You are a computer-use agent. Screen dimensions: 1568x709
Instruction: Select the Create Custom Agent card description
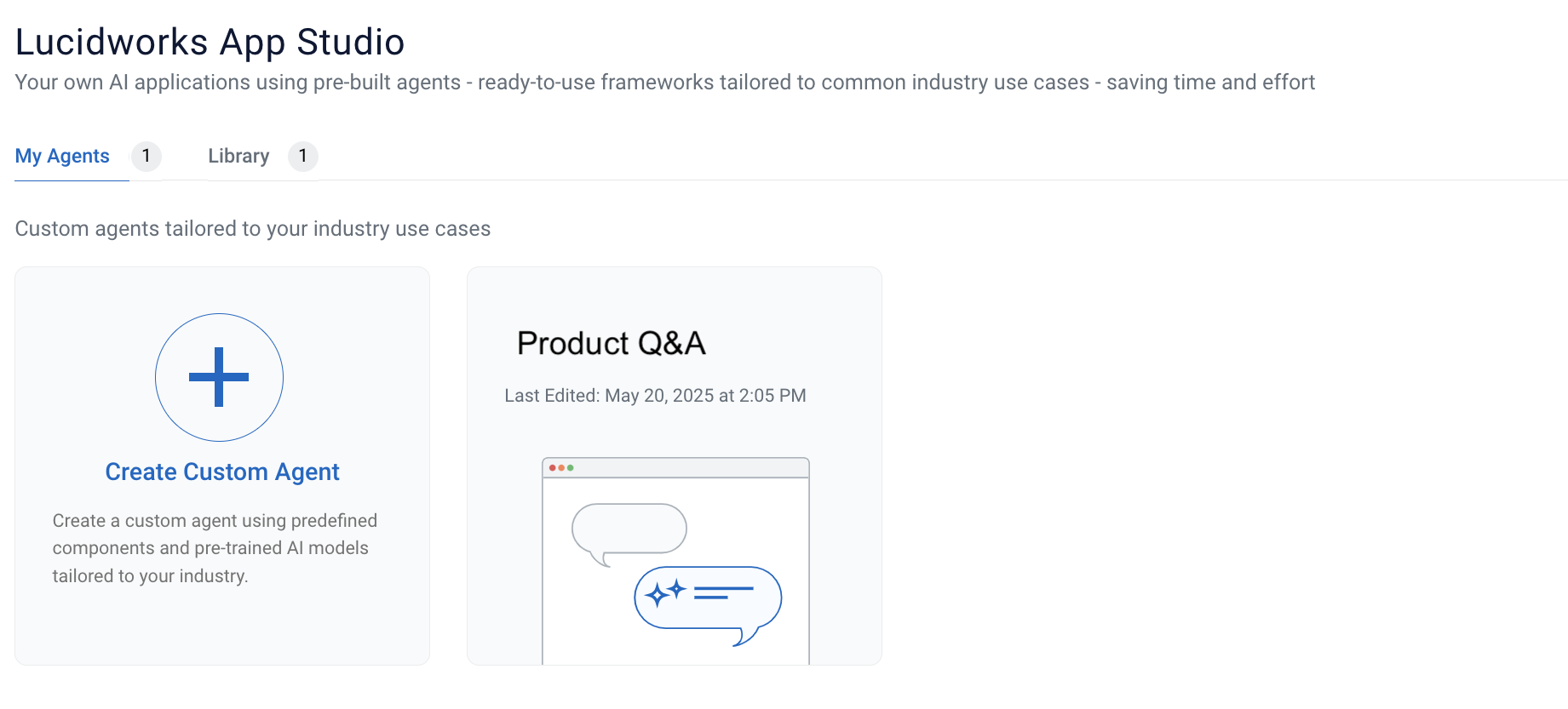click(215, 548)
